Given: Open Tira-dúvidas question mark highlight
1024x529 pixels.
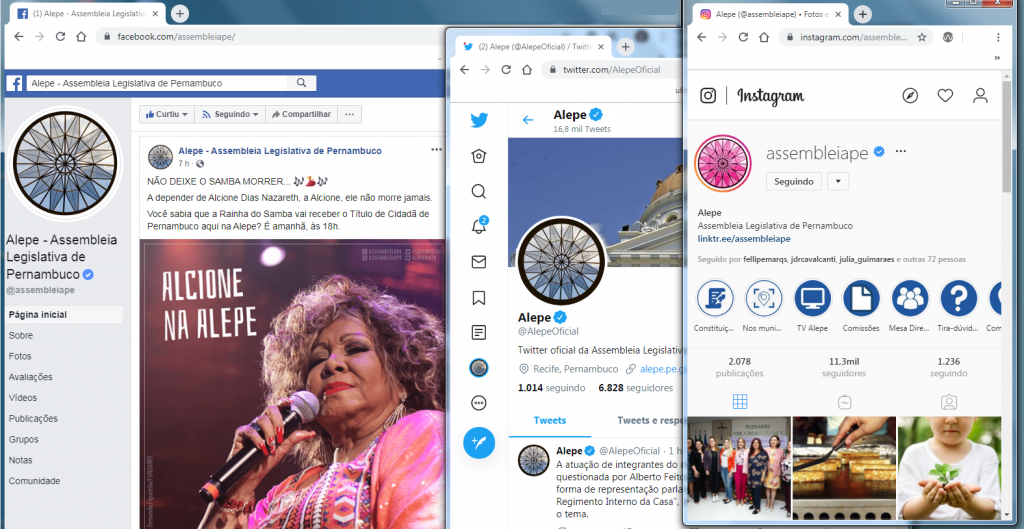Looking at the screenshot, I should 959,298.
